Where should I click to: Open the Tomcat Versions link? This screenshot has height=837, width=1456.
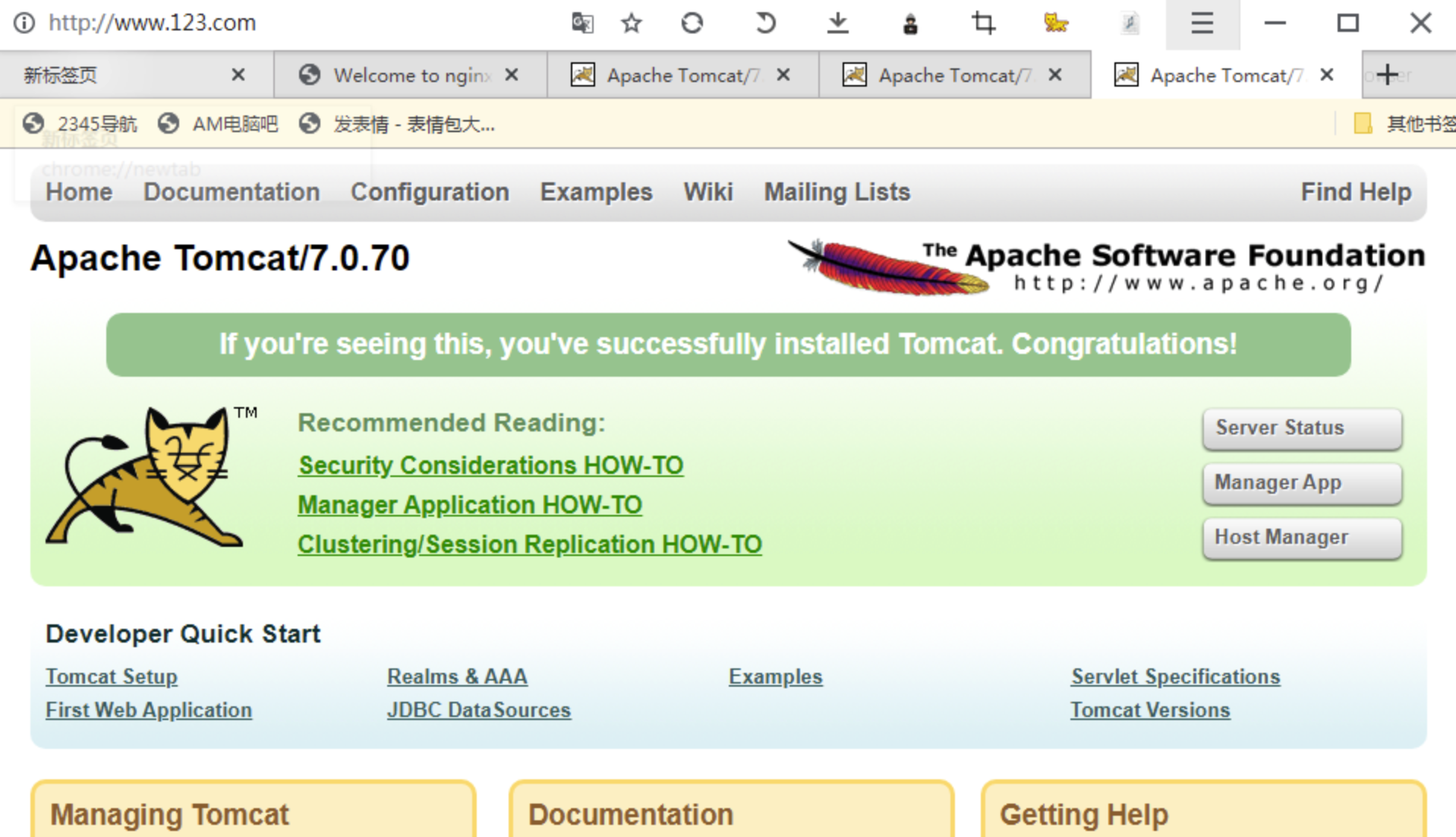(1150, 709)
